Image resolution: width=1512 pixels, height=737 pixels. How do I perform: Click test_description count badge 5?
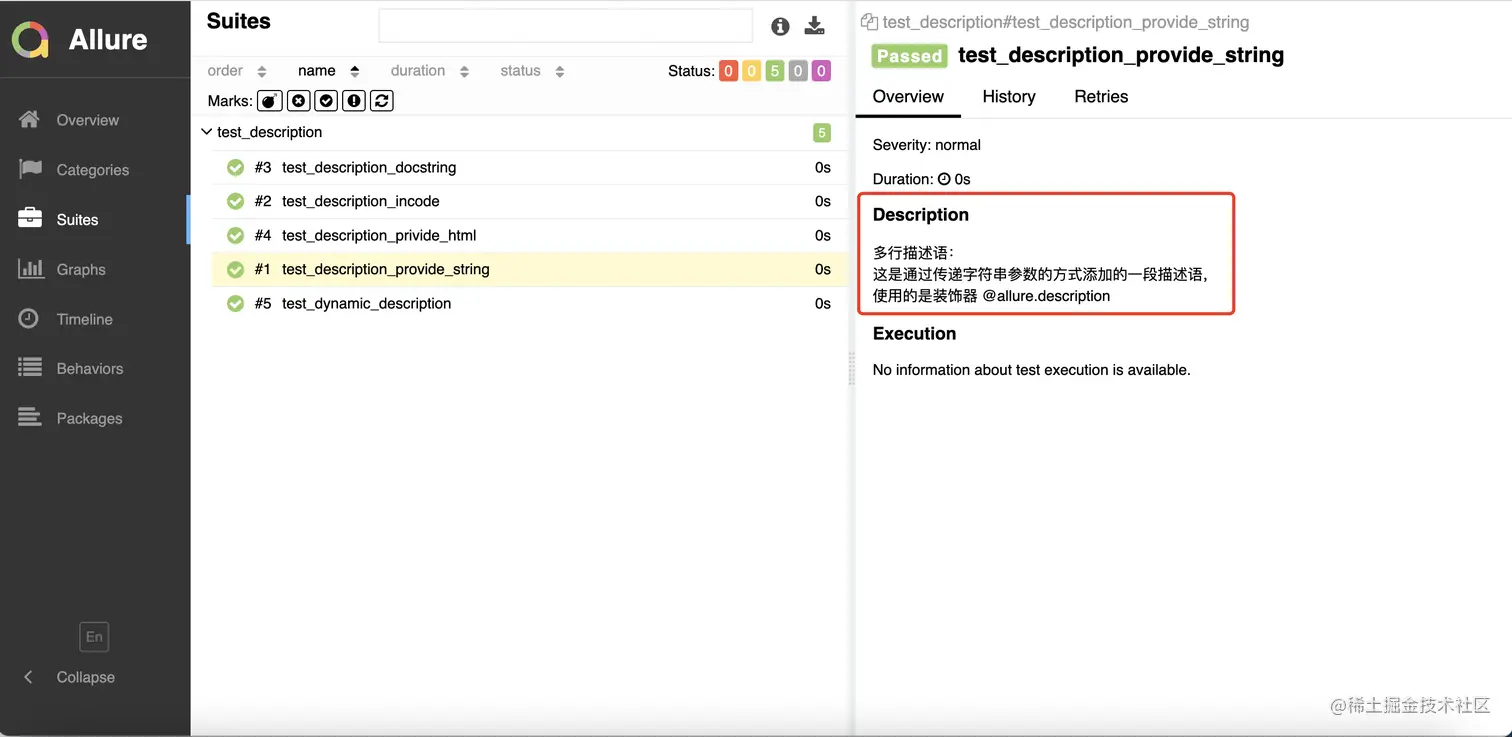(x=822, y=132)
